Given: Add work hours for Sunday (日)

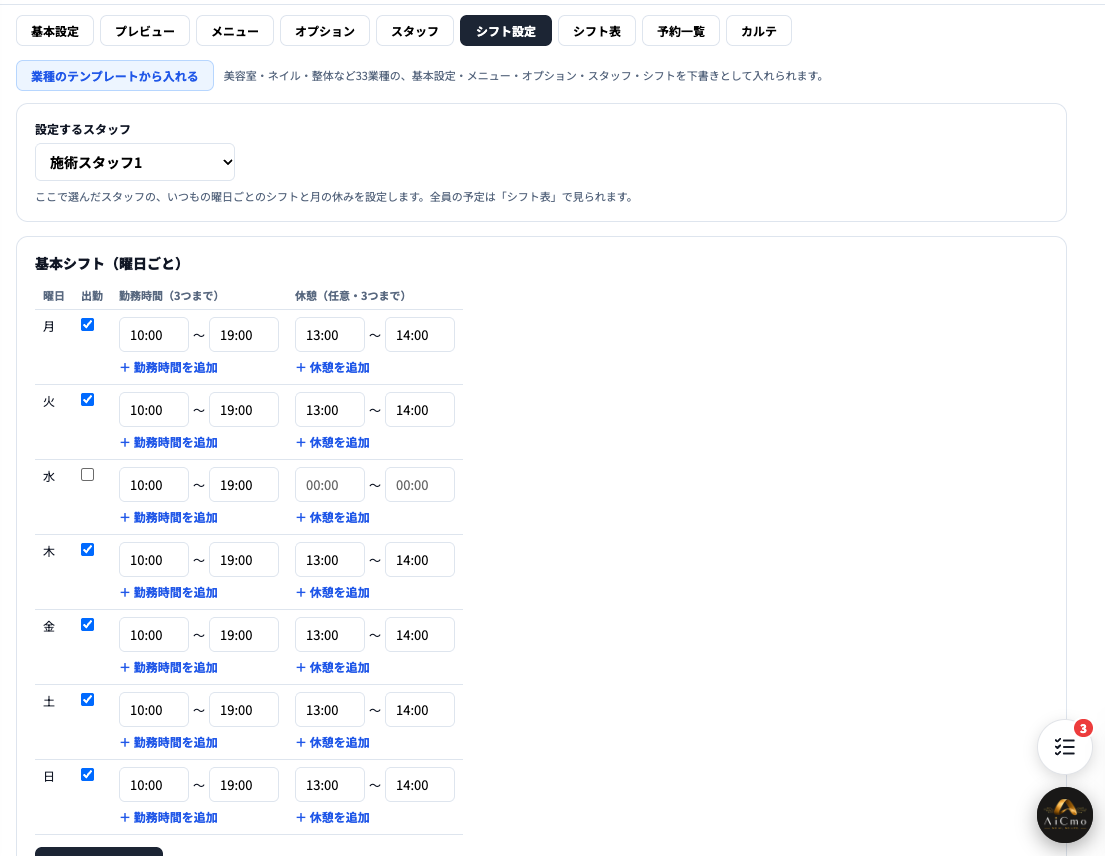Looking at the screenshot, I should (x=168, y=818).
